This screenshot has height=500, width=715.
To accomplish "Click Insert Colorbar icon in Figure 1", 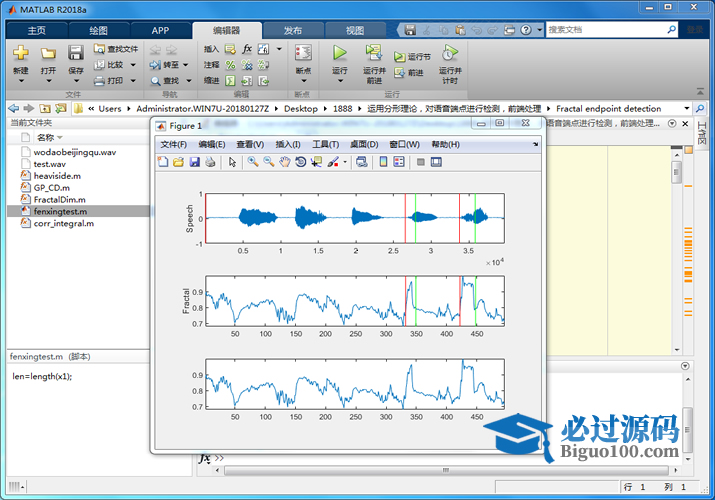I will tap(383, 162).
